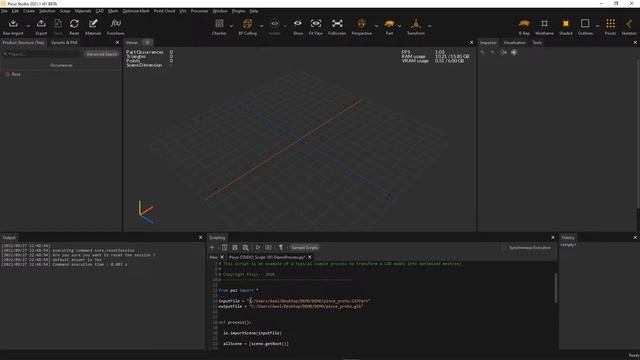Viewport: 640px width, 360px height.
Task: Click the Part selection mode icon
Action: point(389,24)
